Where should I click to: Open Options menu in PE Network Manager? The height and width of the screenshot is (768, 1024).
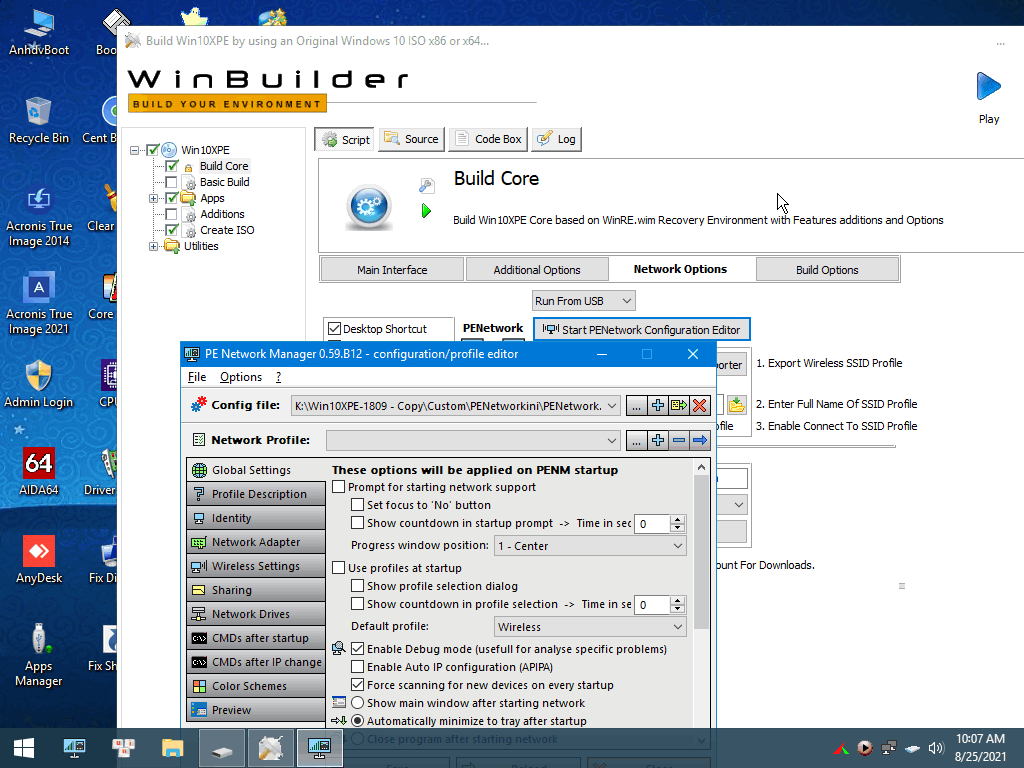240,377
